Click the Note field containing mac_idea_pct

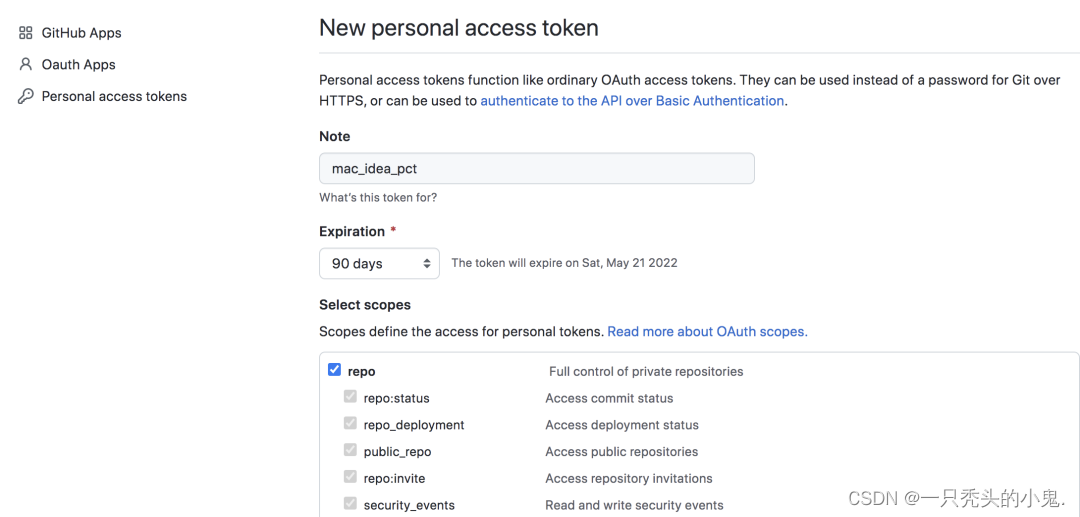(537, 168)
